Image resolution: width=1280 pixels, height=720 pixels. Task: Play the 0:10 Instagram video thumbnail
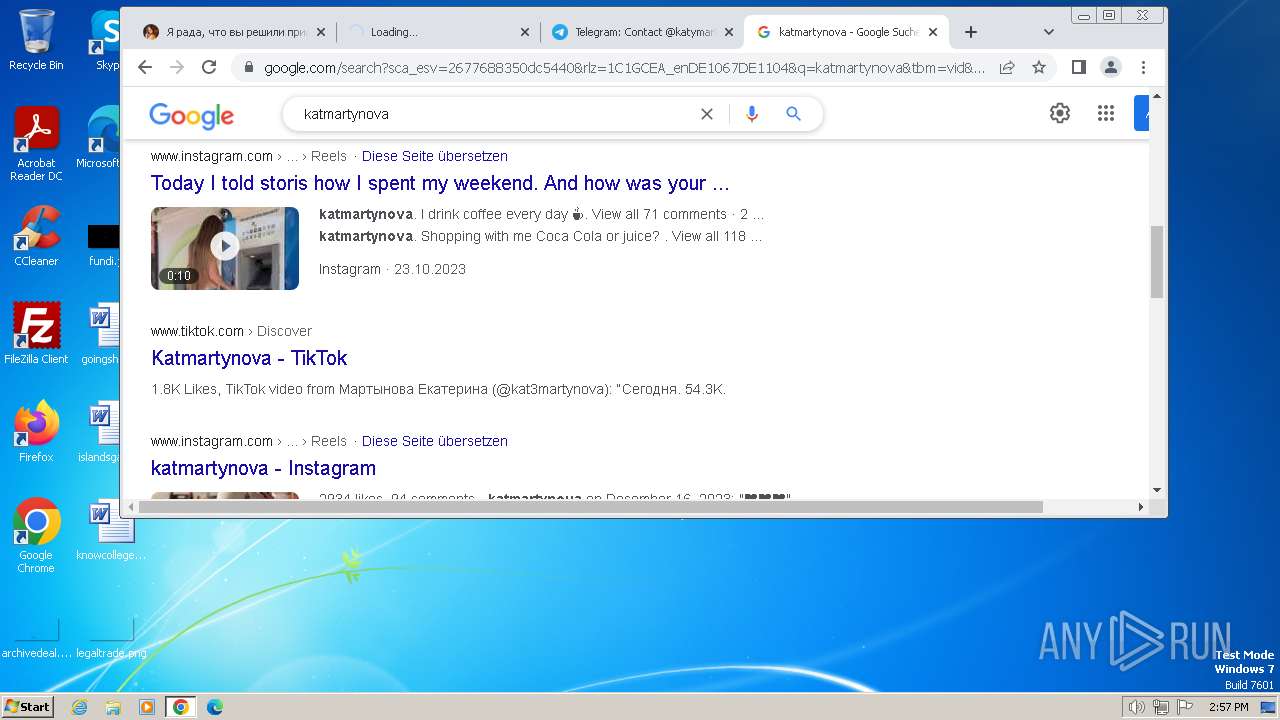click(225, 248)
